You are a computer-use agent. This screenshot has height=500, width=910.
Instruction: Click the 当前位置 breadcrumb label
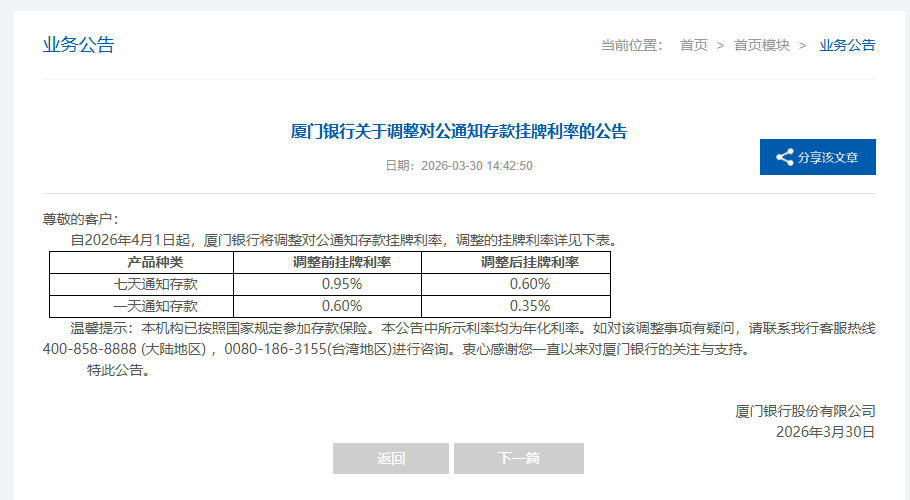tap(631, 45)
